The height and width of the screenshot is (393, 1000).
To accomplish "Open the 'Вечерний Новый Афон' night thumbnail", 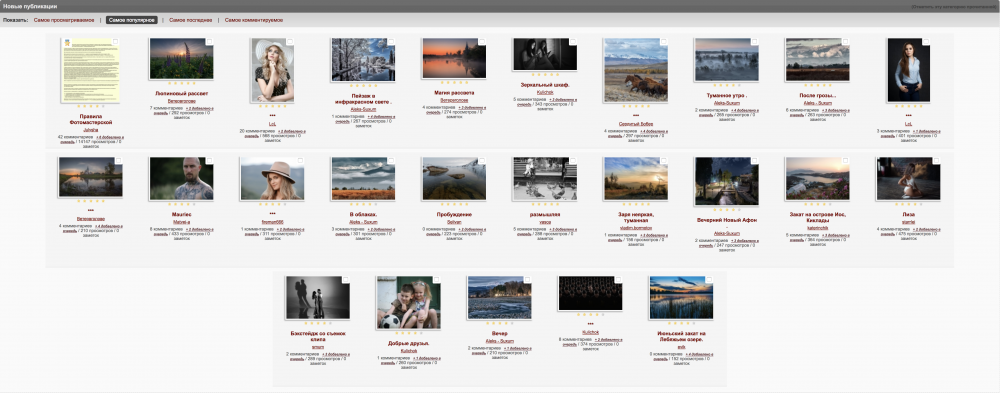I will point(726,181).
